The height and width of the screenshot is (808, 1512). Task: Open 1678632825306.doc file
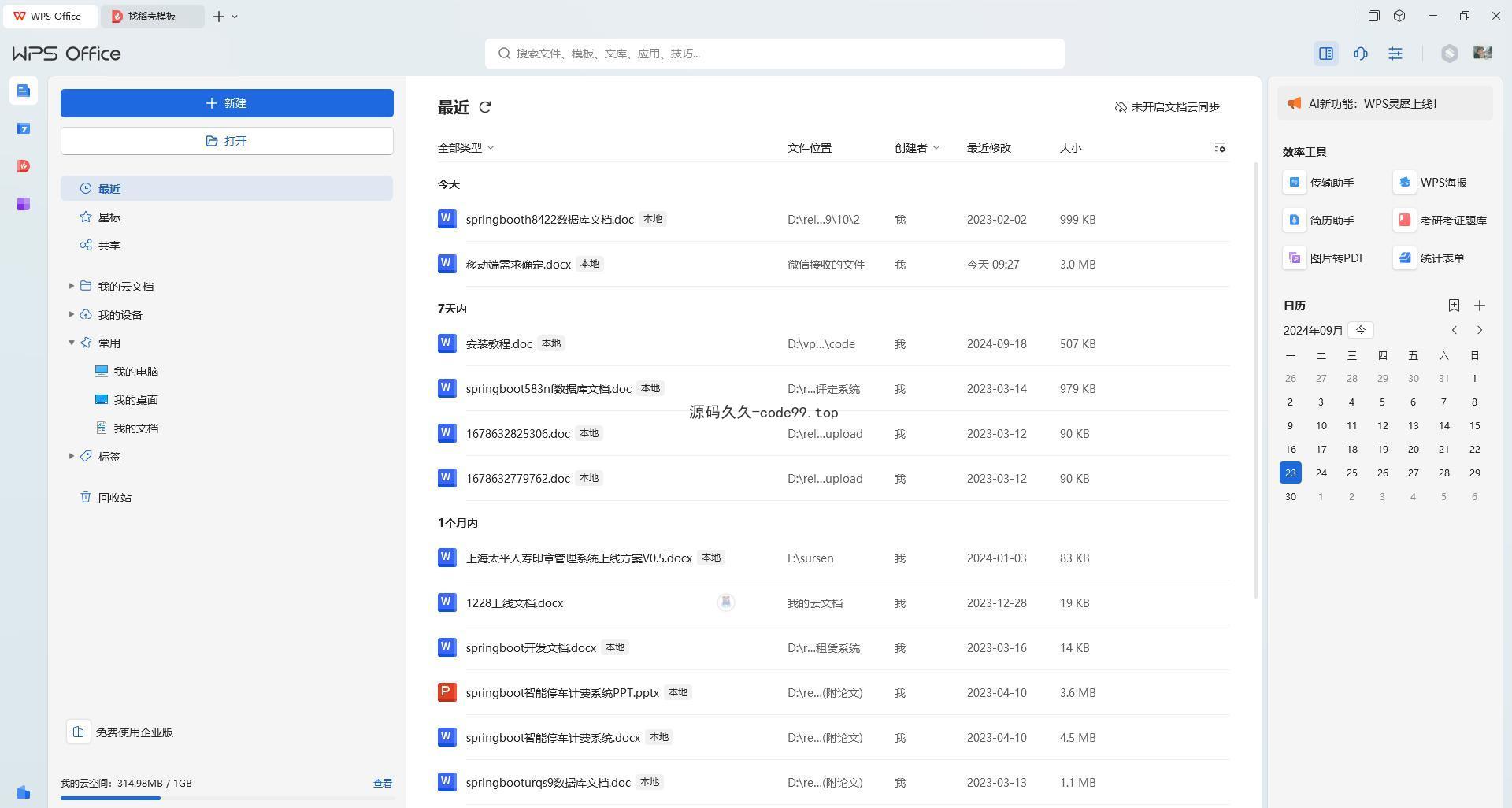518,433
